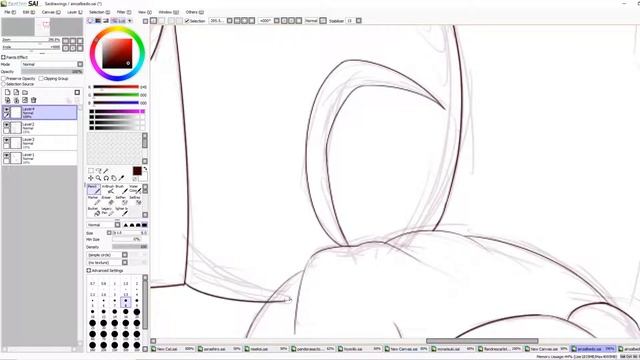Screen dimensions: 640x360
Task: Select the Layer3 row
Action: pos(40,142)
